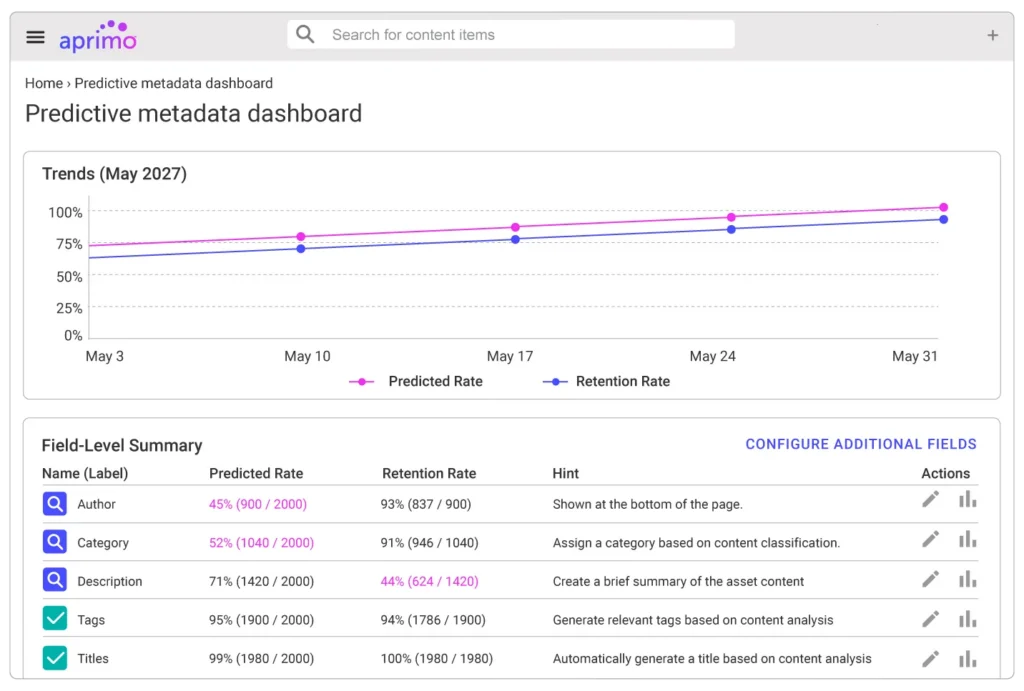Open statistics bar-chart icon for Author
Image resolution: width=1024 pixels, height=691 pixels.
pos(967,498)
